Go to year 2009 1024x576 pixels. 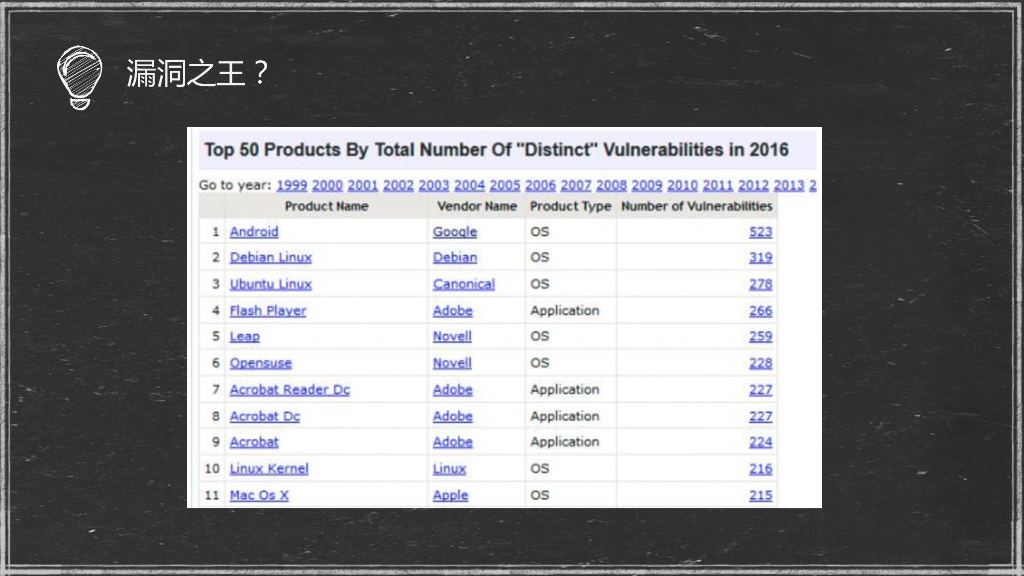[x=647, y=185]
